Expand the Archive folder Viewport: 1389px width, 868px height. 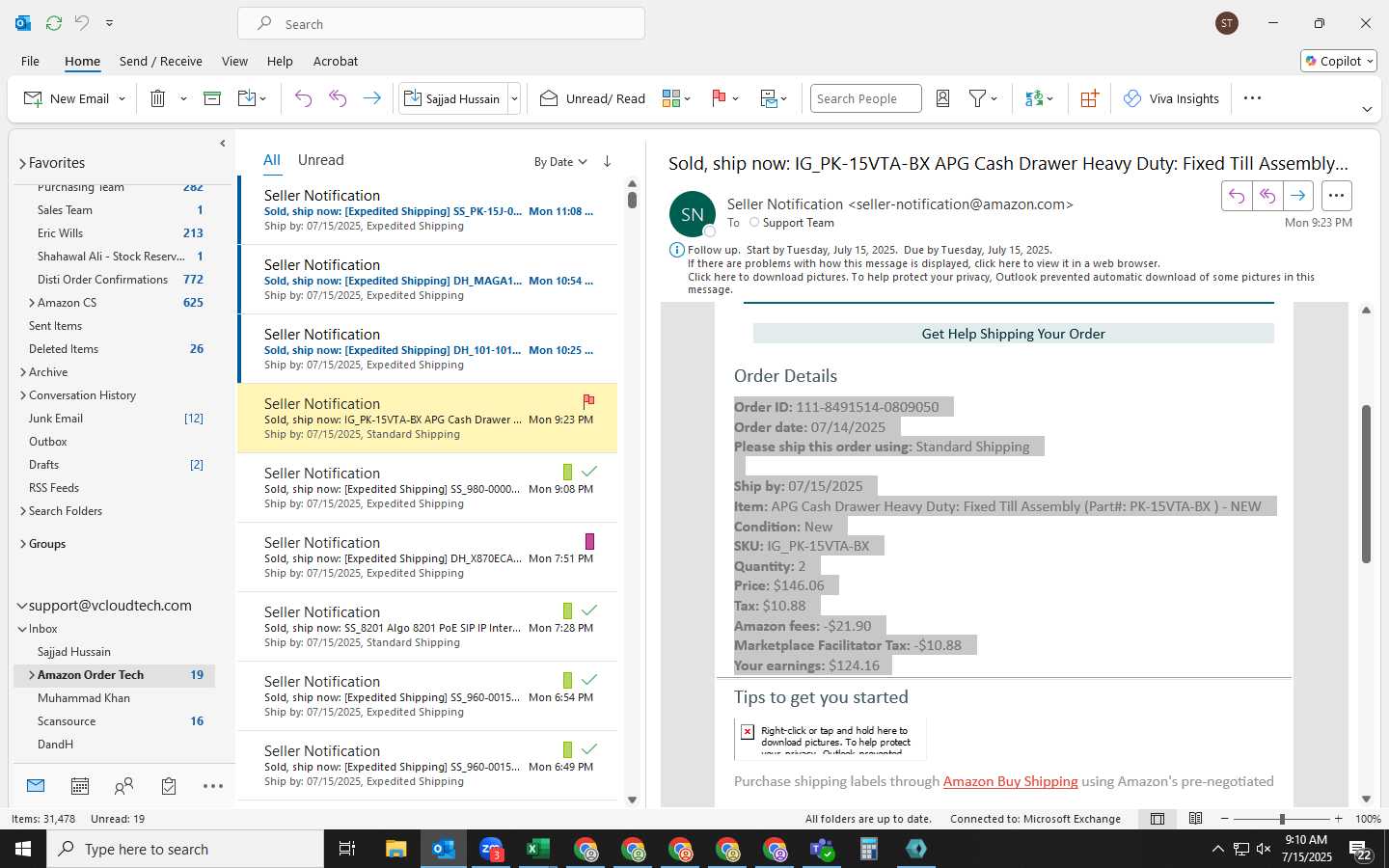point(23,372)
